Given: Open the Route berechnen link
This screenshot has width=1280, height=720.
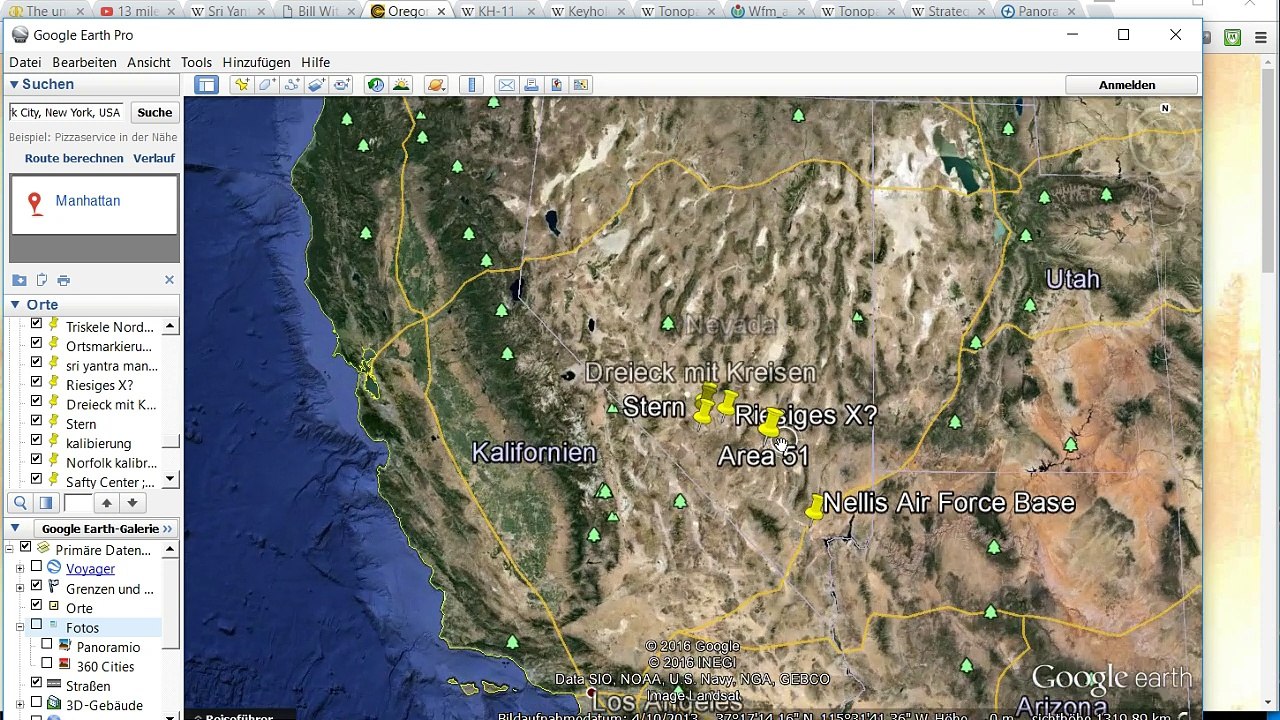Looking at the screenshot, I should point(74,158).
